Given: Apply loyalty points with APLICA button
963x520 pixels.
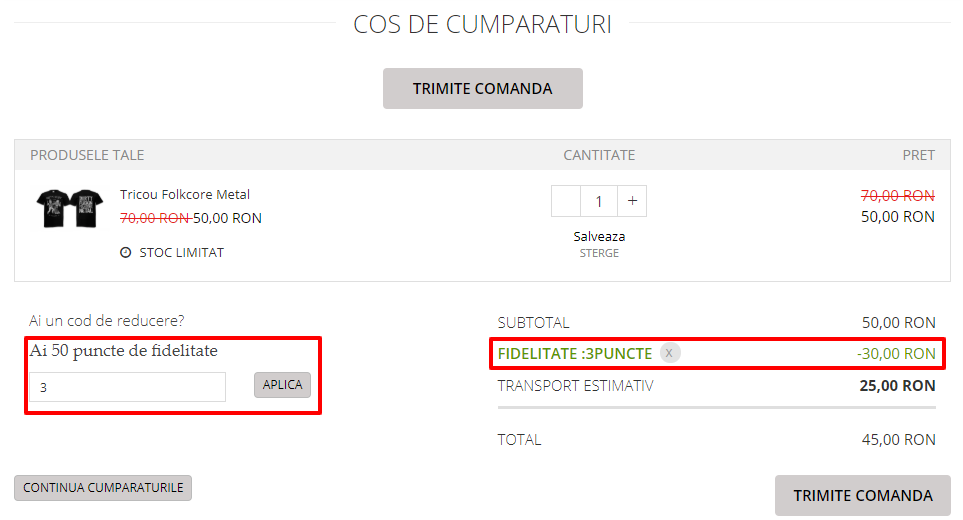Looking at the screenshot, I should point(283,385).
